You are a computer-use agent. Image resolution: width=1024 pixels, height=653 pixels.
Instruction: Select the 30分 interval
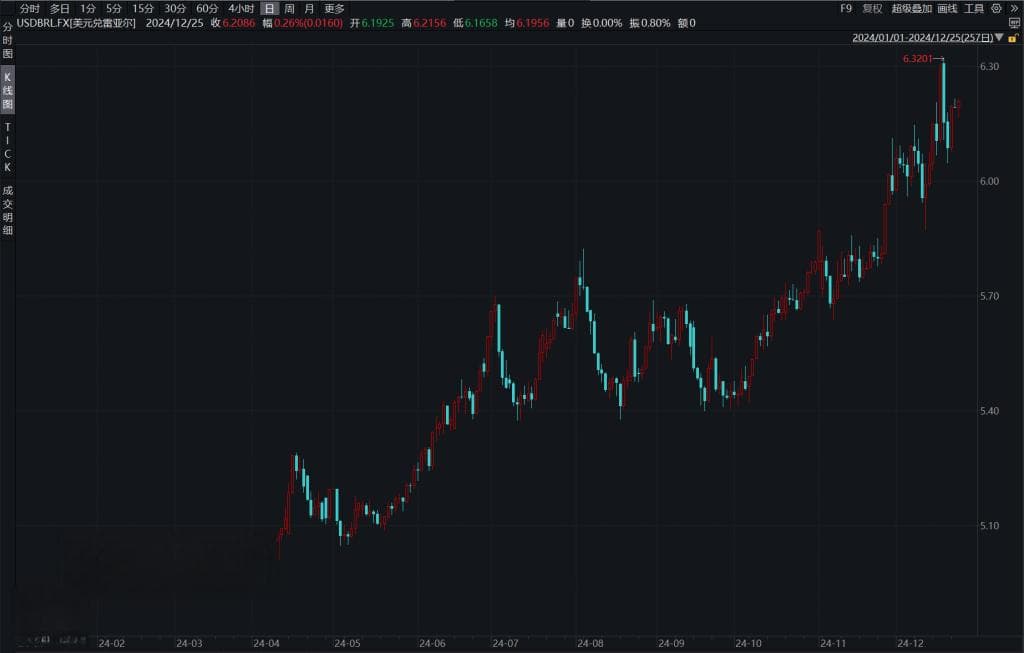(175, 8)
